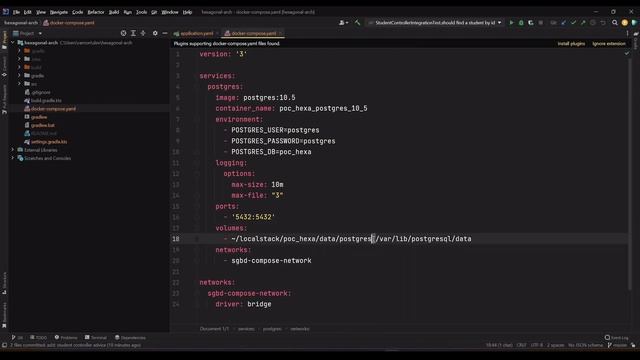Click '2 spaces' indent in status bar
The height and width of the screenshot is (360, 640).
tap(555, 345)
